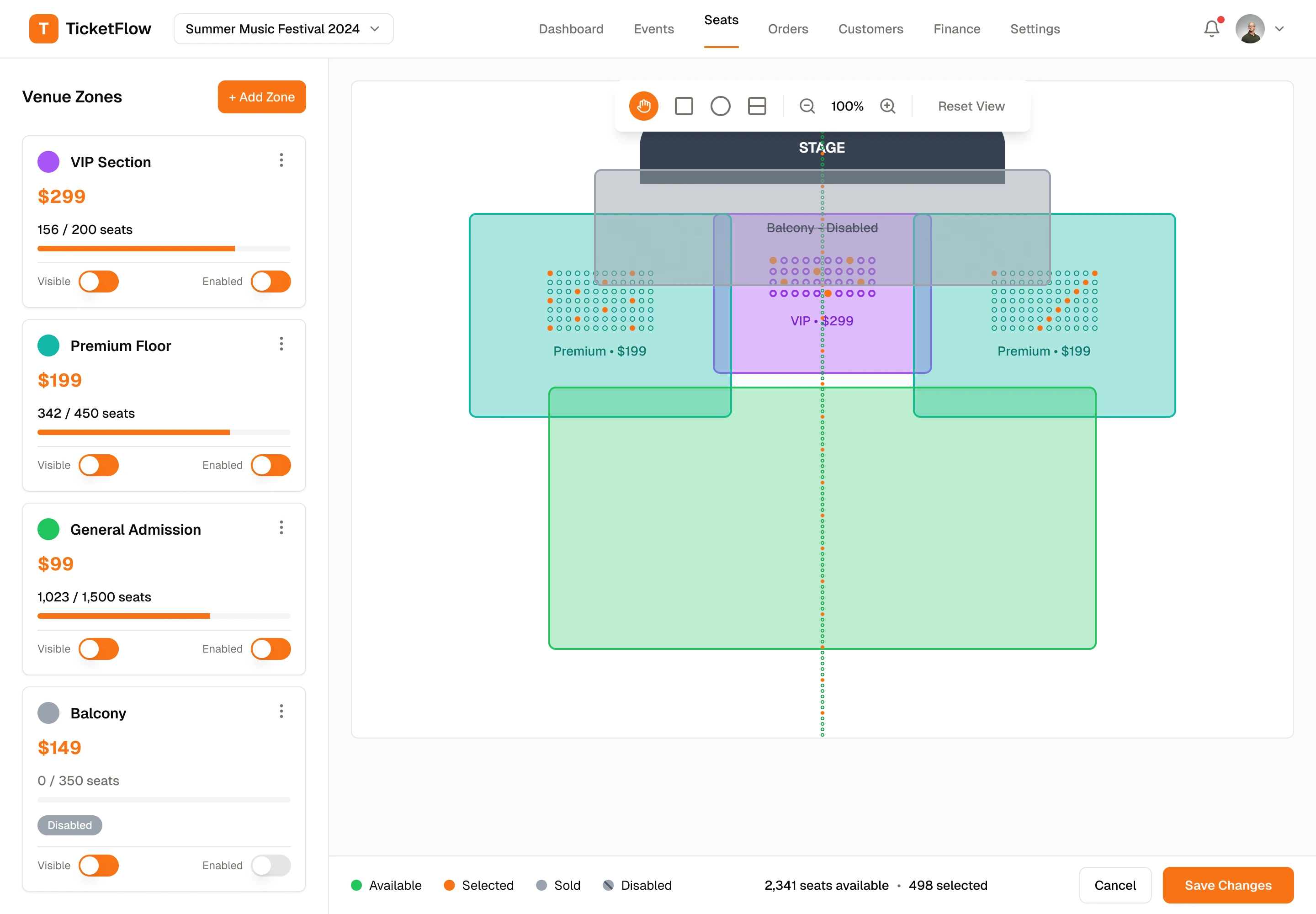Enable the Balcony zone toggle

[x=271, y=865]
